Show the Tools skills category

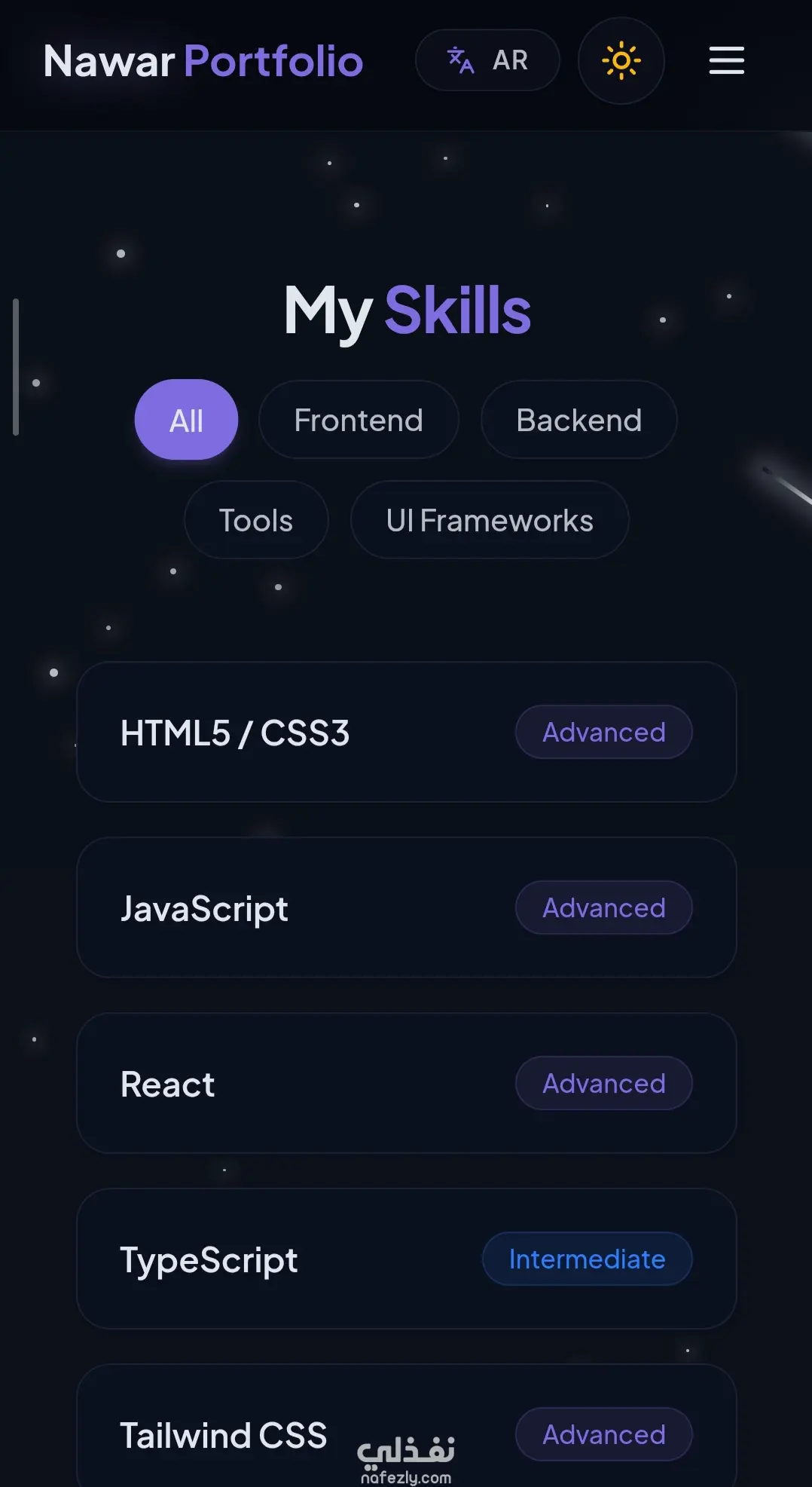(x=256, y=520)
